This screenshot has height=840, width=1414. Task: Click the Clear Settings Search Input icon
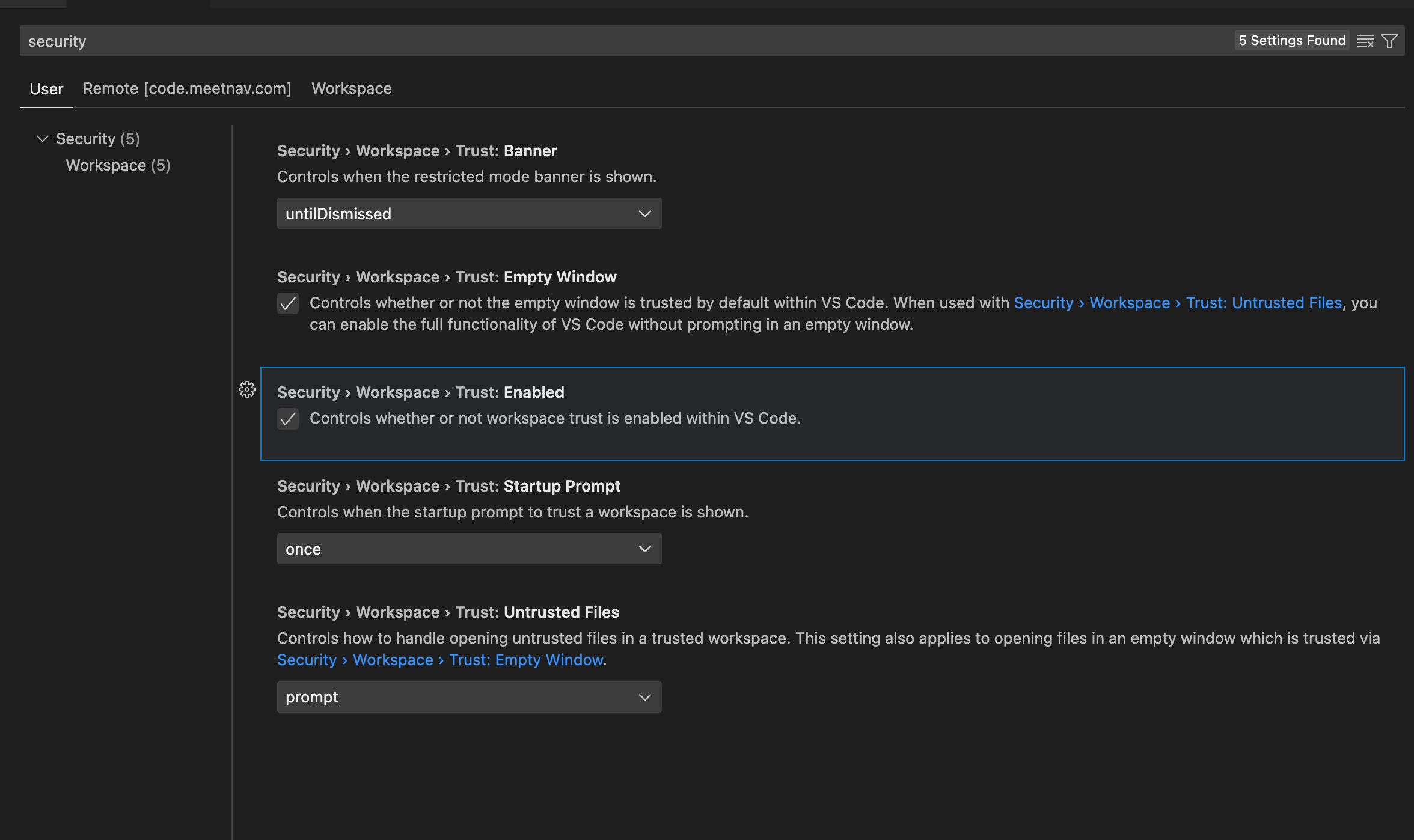point(1365,41)
